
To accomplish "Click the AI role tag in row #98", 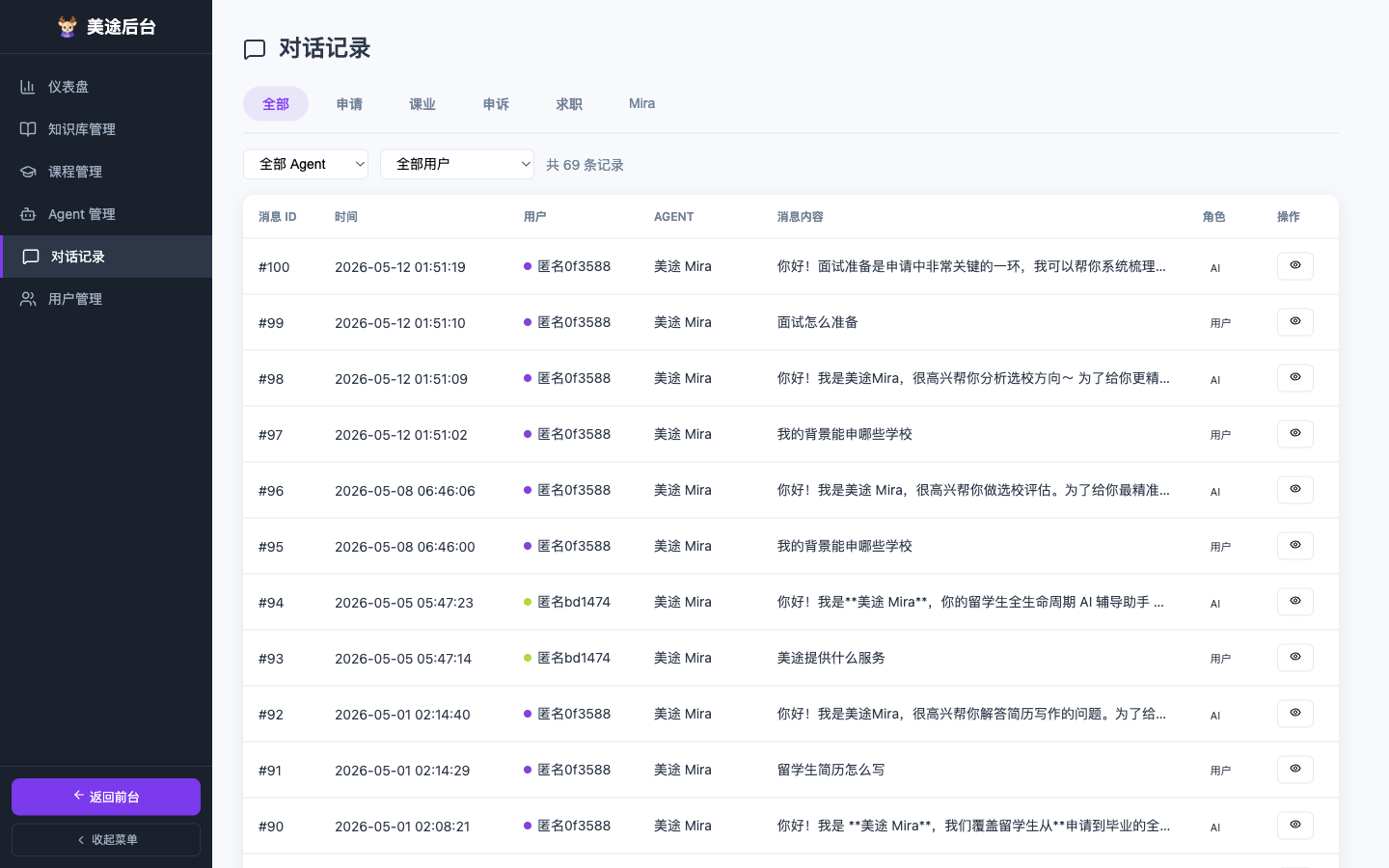I will (x=1215, y=380).
